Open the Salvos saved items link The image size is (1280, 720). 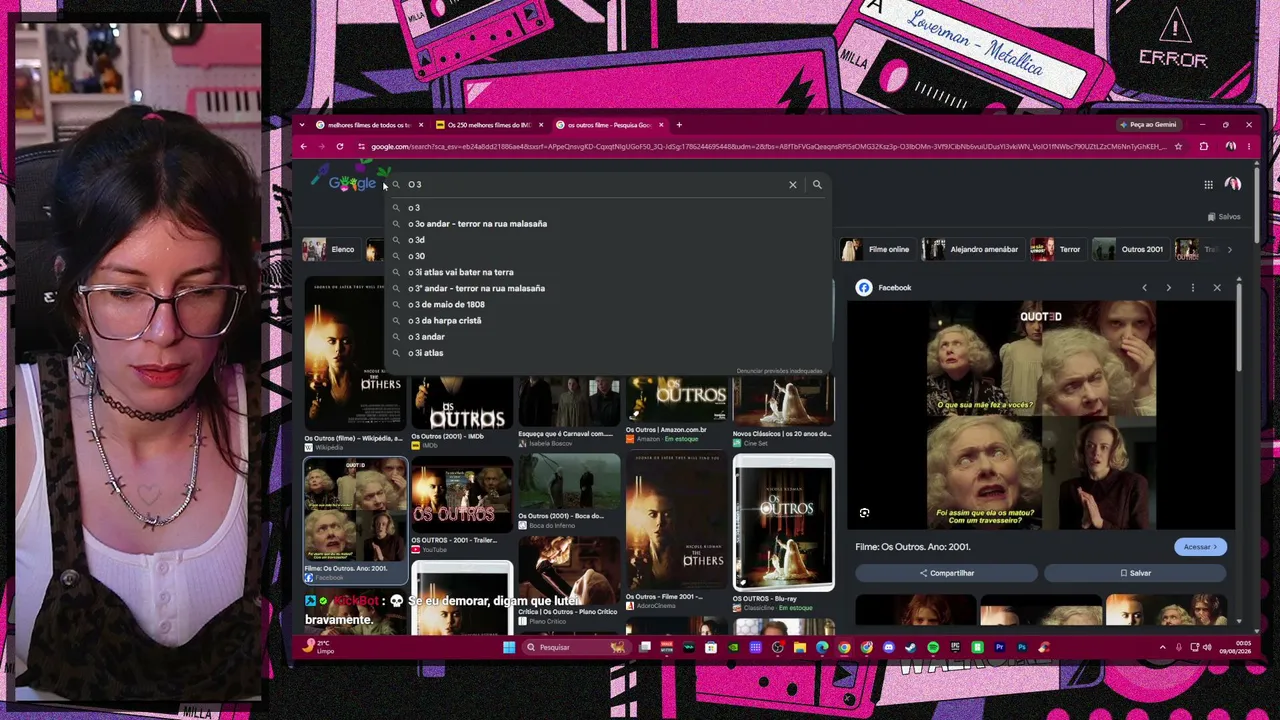[x=1224, y=217]
